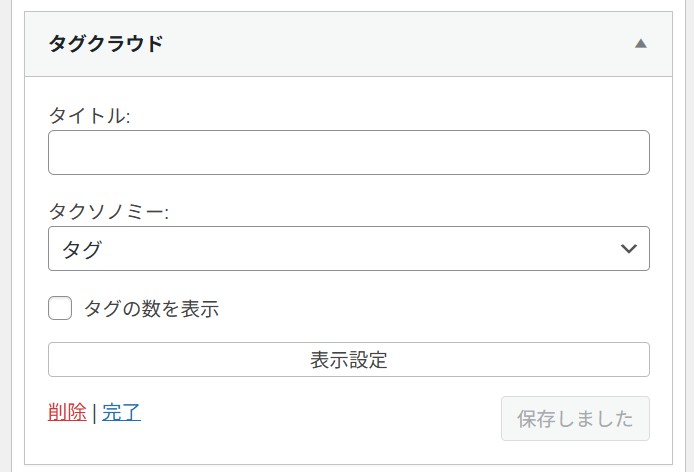Open the 表示設定 button

pyautogui.click(x=348, y=360)
